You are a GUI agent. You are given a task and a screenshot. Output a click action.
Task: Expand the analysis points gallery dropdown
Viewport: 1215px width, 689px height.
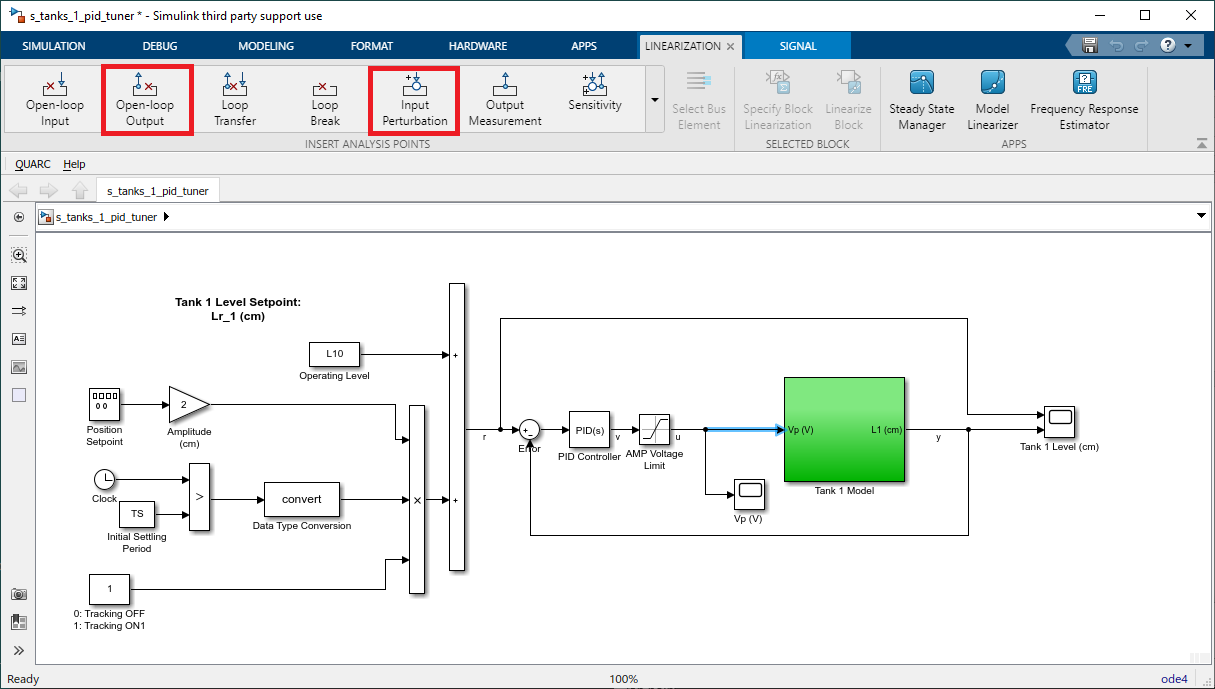654,99
